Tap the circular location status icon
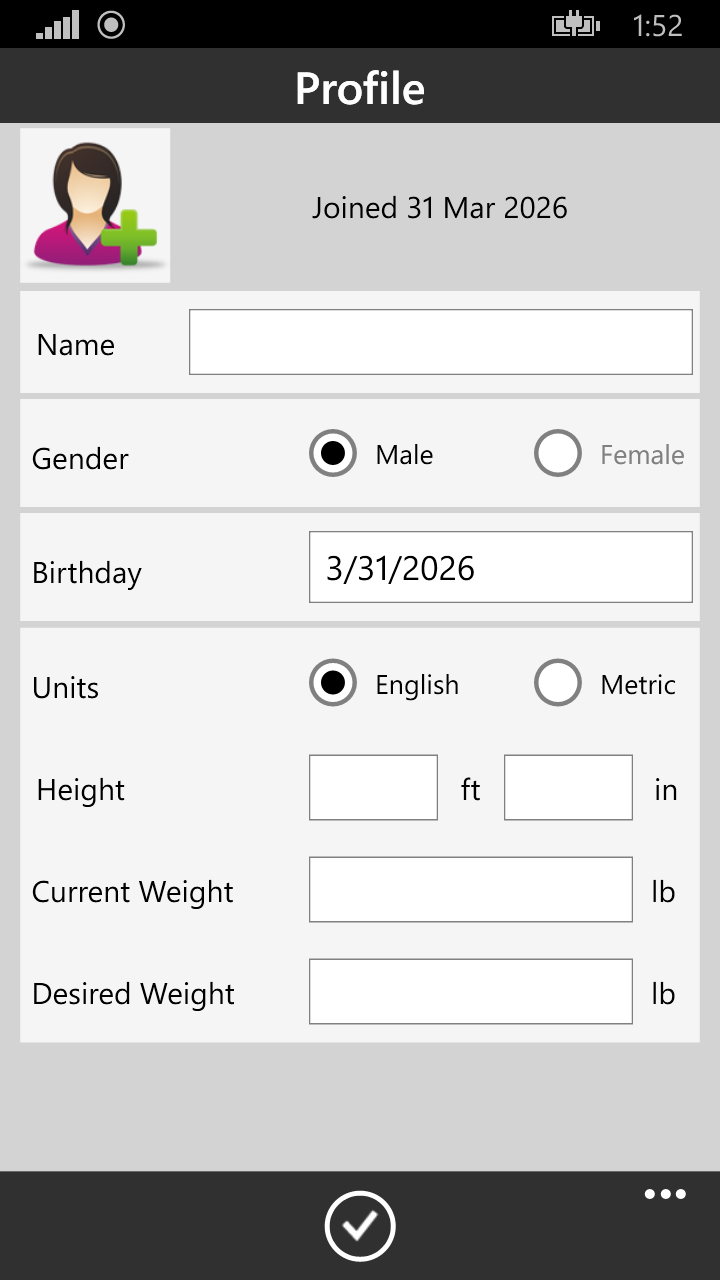 [x=111, y=24]
